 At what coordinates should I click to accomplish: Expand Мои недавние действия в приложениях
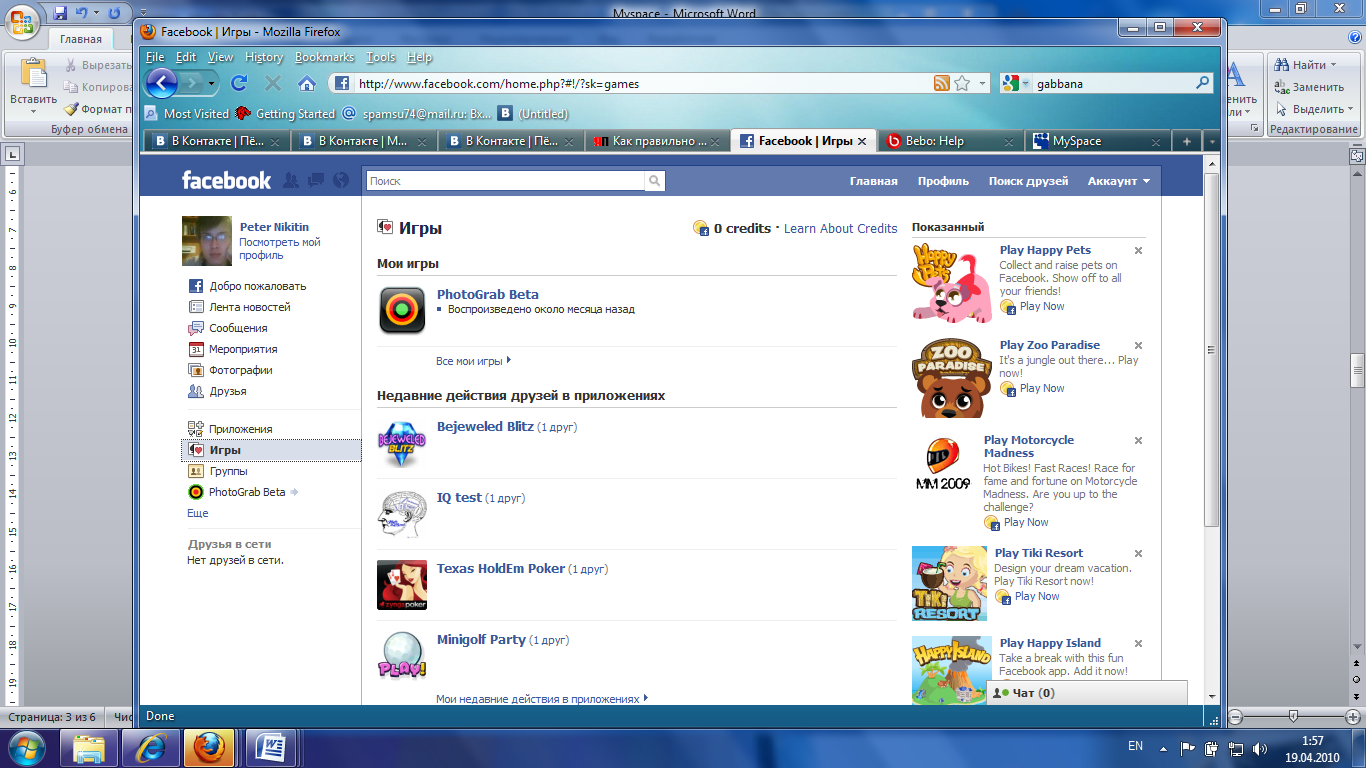542,699
